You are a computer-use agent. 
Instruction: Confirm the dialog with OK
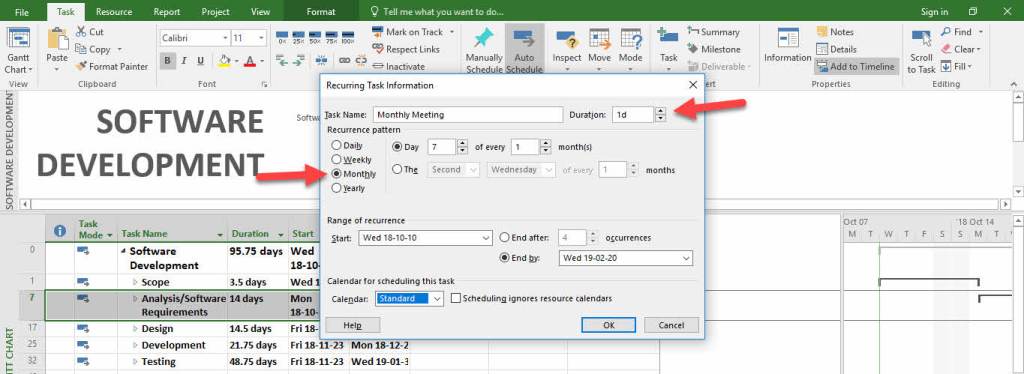coord(608,325)
